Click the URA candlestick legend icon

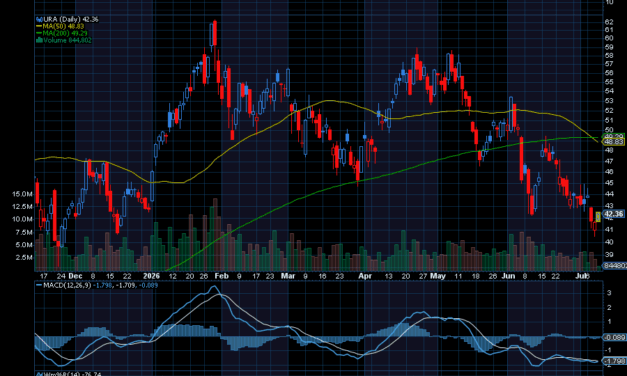pos(39,19)
